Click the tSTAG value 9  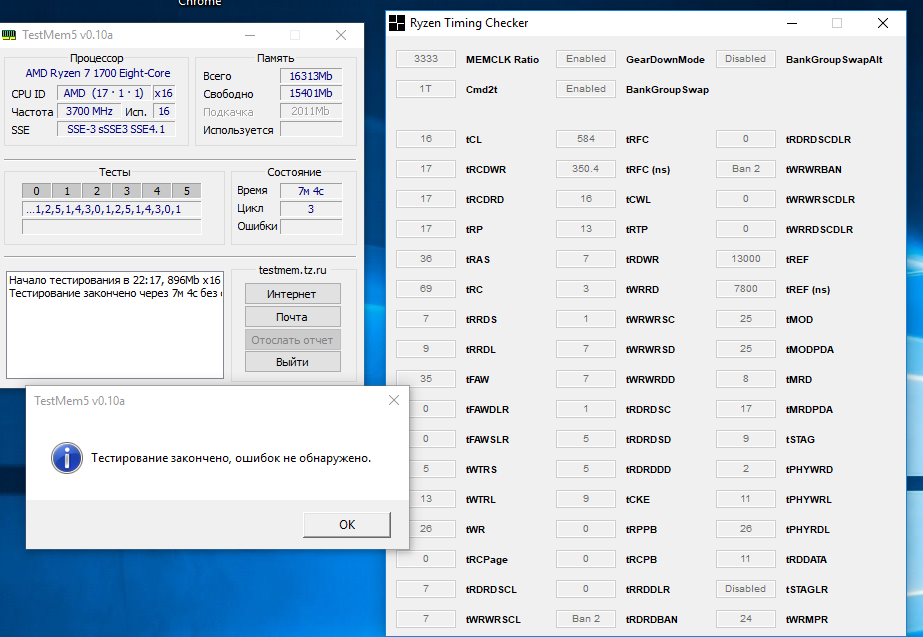click(745, 439)
